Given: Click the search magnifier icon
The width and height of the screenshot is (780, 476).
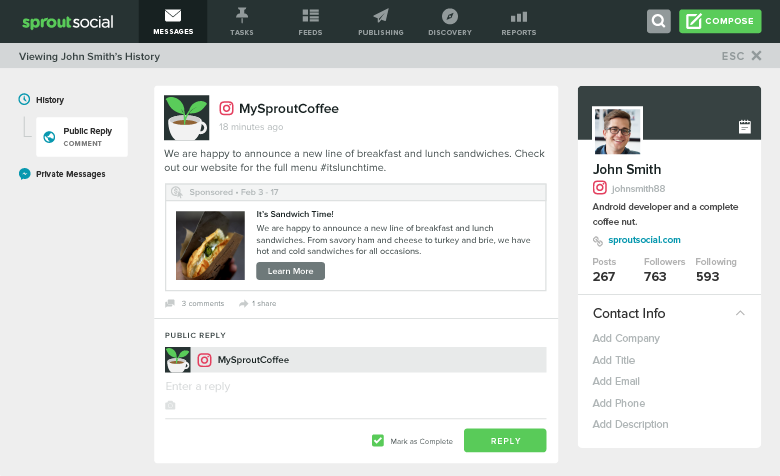Looking at the screenshot, I should tap(659, 21).
